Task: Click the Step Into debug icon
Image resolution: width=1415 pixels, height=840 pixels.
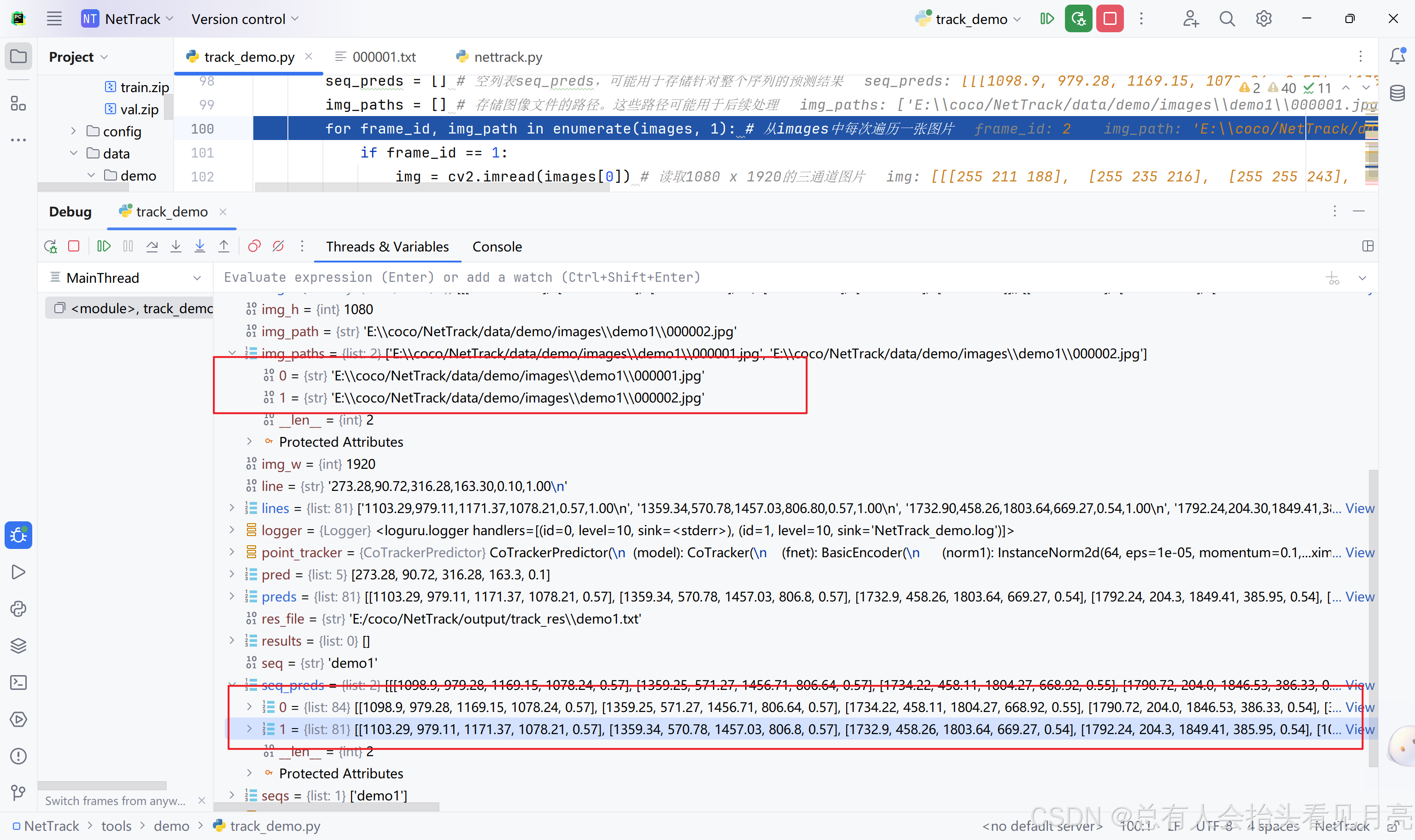Action: pos(176,246)
